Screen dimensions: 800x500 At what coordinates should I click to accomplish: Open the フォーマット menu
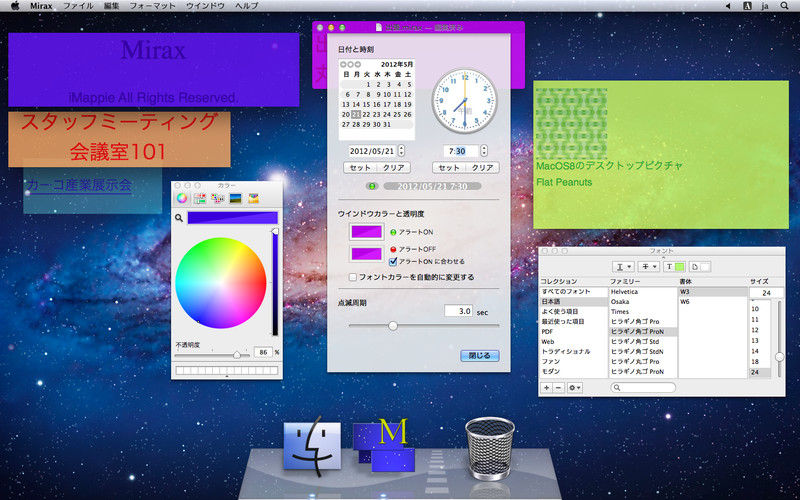[x=153, y=6]
